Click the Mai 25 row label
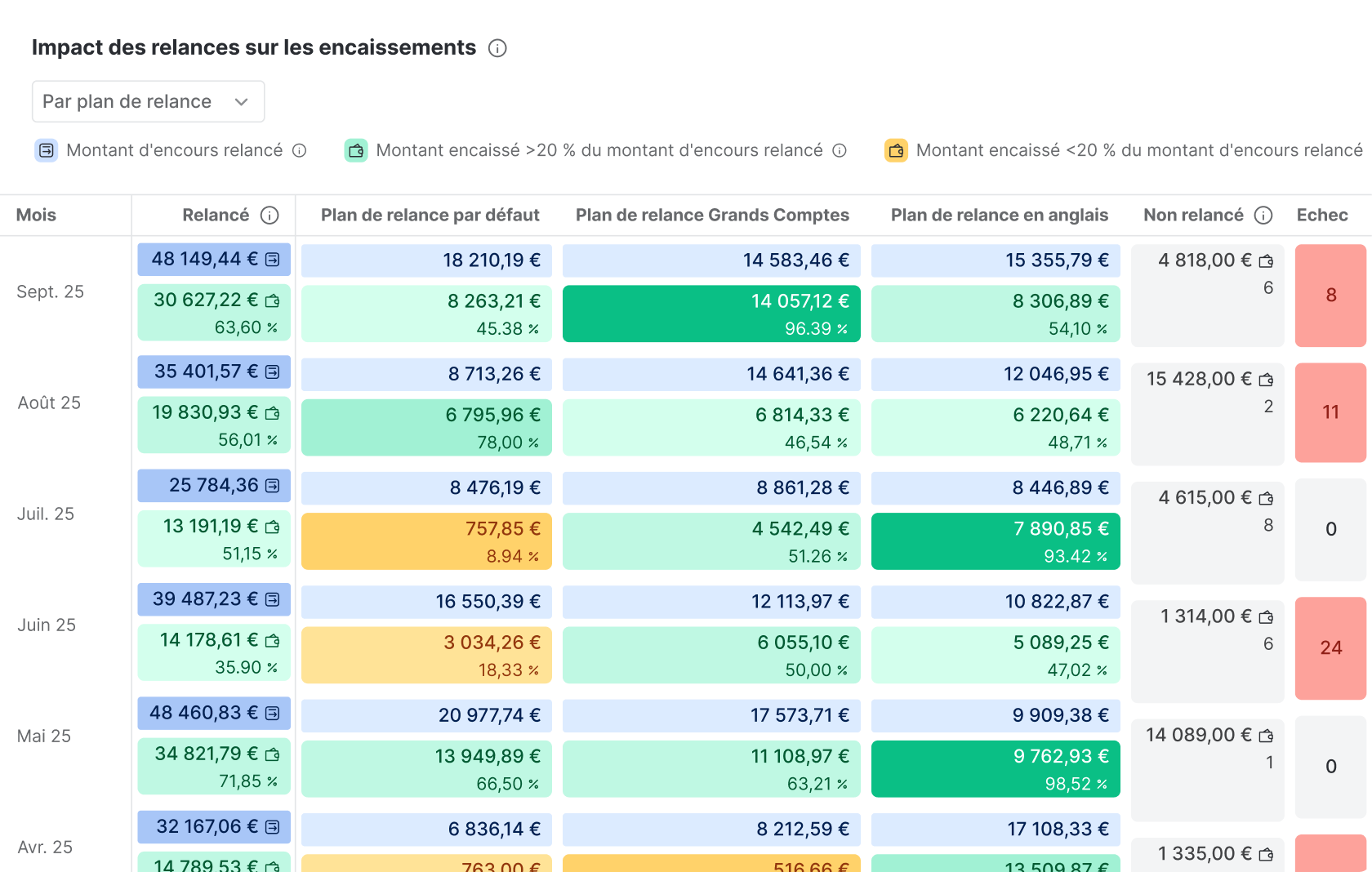 [x=44, y=736]
